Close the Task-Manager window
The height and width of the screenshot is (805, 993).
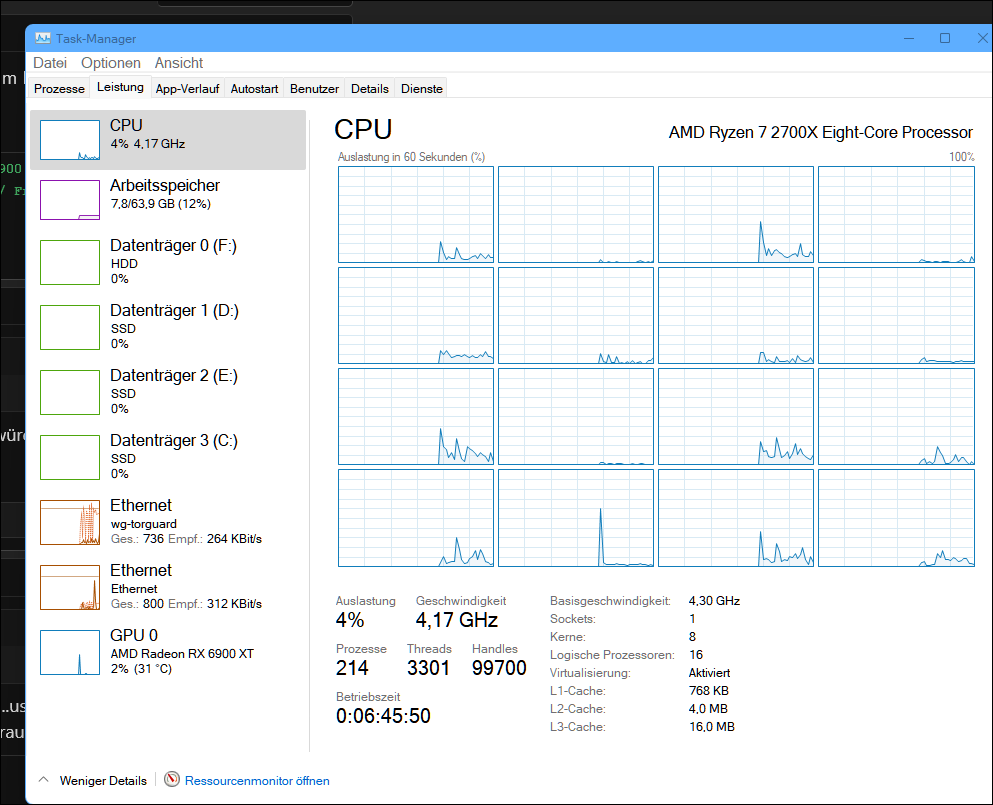coord(982,39)
